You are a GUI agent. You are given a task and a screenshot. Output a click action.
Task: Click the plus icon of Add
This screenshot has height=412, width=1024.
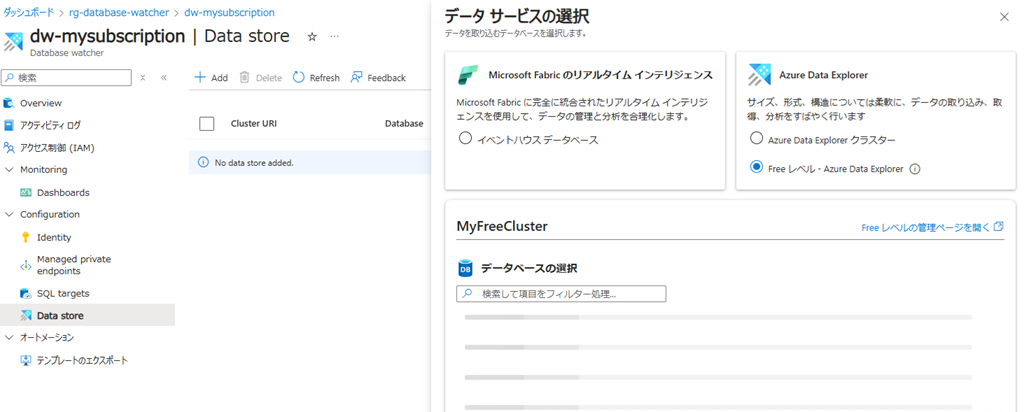(200, 77)
